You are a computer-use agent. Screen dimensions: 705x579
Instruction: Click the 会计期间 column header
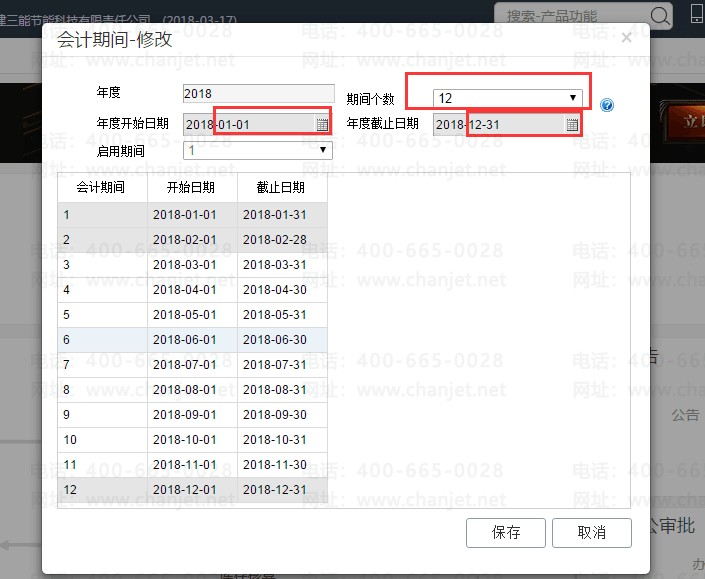(x=103, y=187)
